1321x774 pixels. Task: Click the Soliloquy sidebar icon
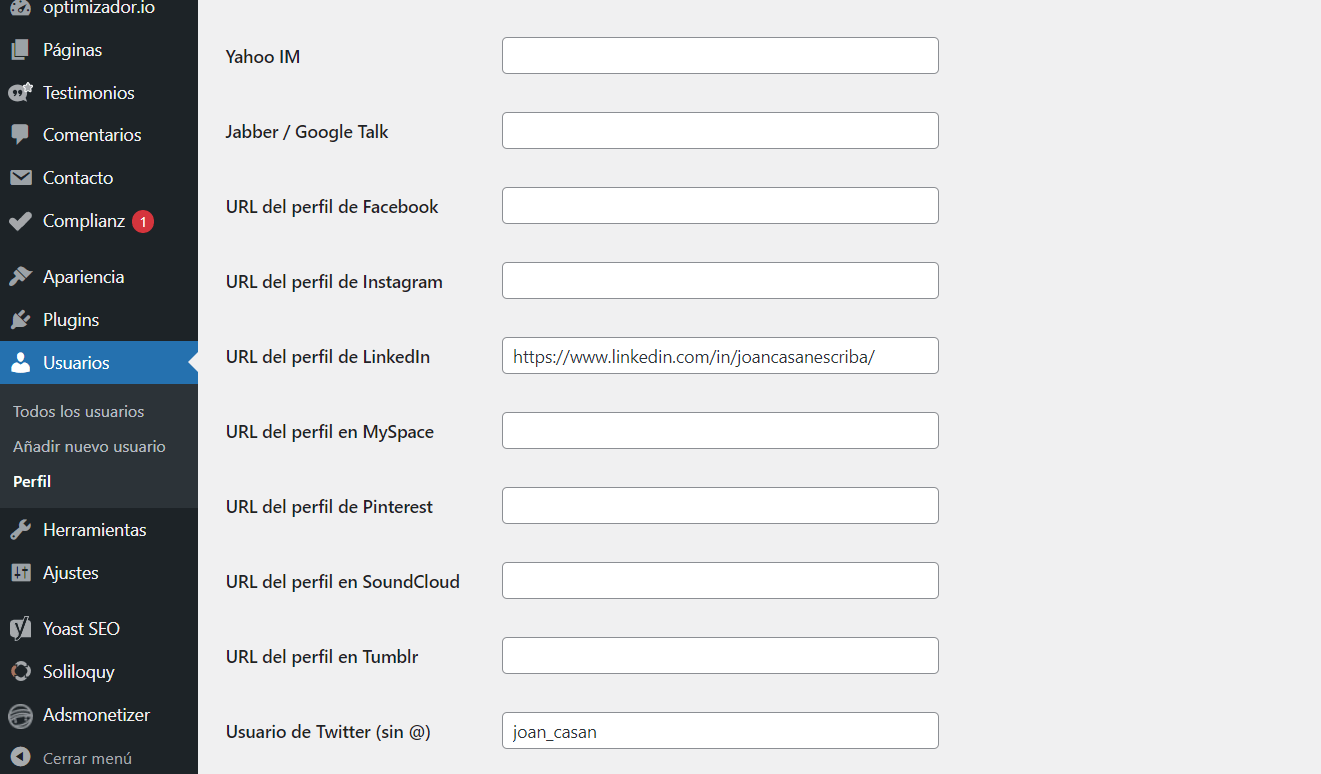click(x=20, y=672)
